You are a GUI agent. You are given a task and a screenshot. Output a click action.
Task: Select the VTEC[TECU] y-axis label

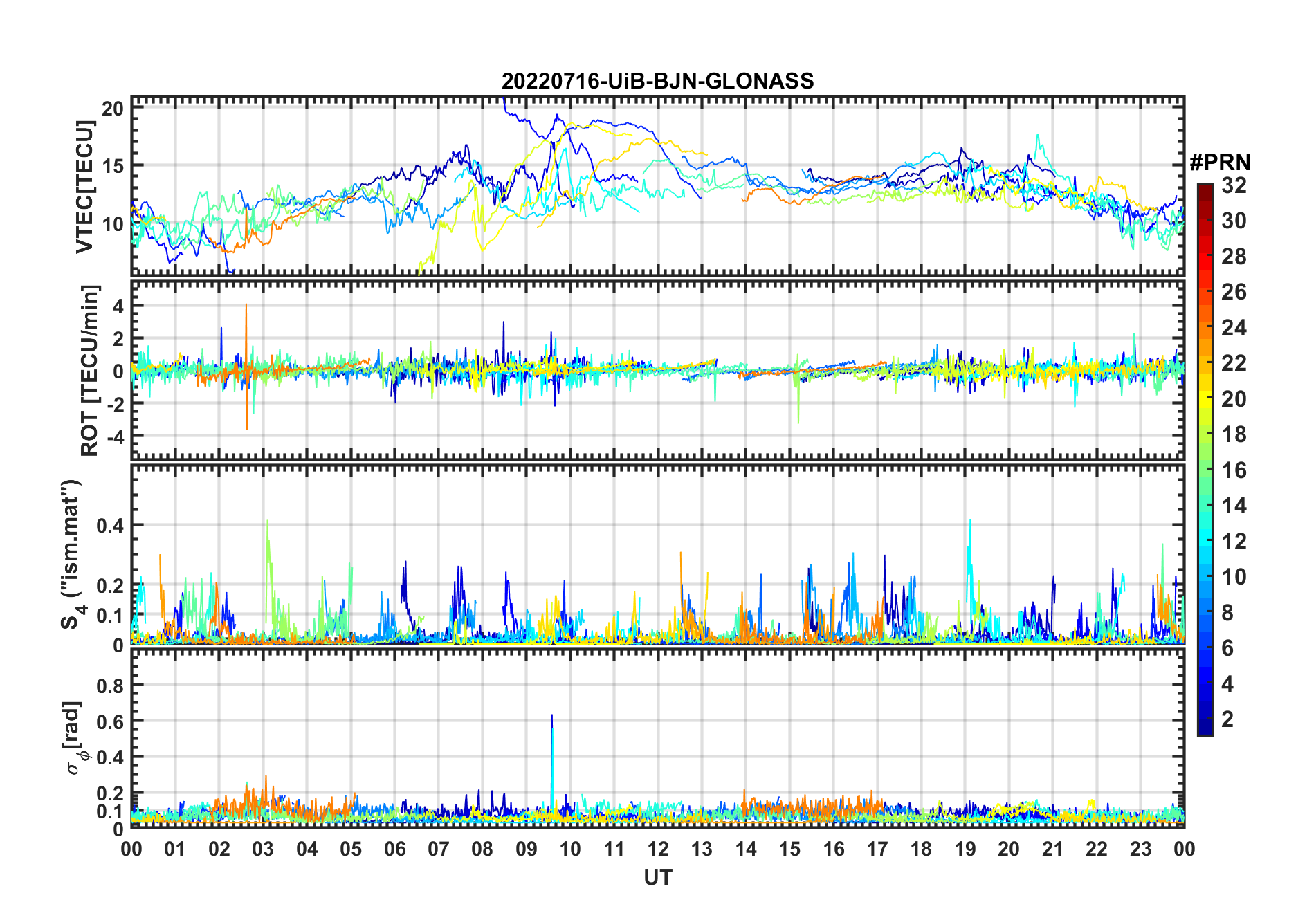[84, 187]
